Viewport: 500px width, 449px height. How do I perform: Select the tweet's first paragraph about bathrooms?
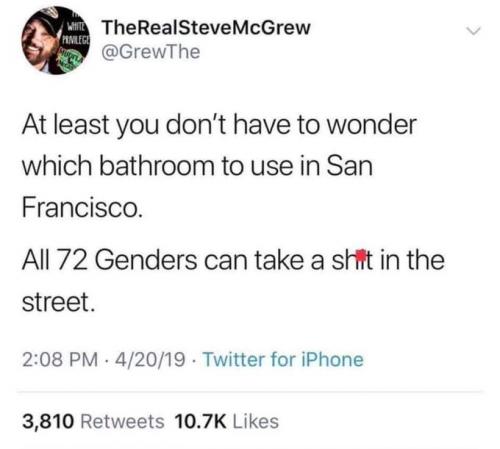(219, 166)
